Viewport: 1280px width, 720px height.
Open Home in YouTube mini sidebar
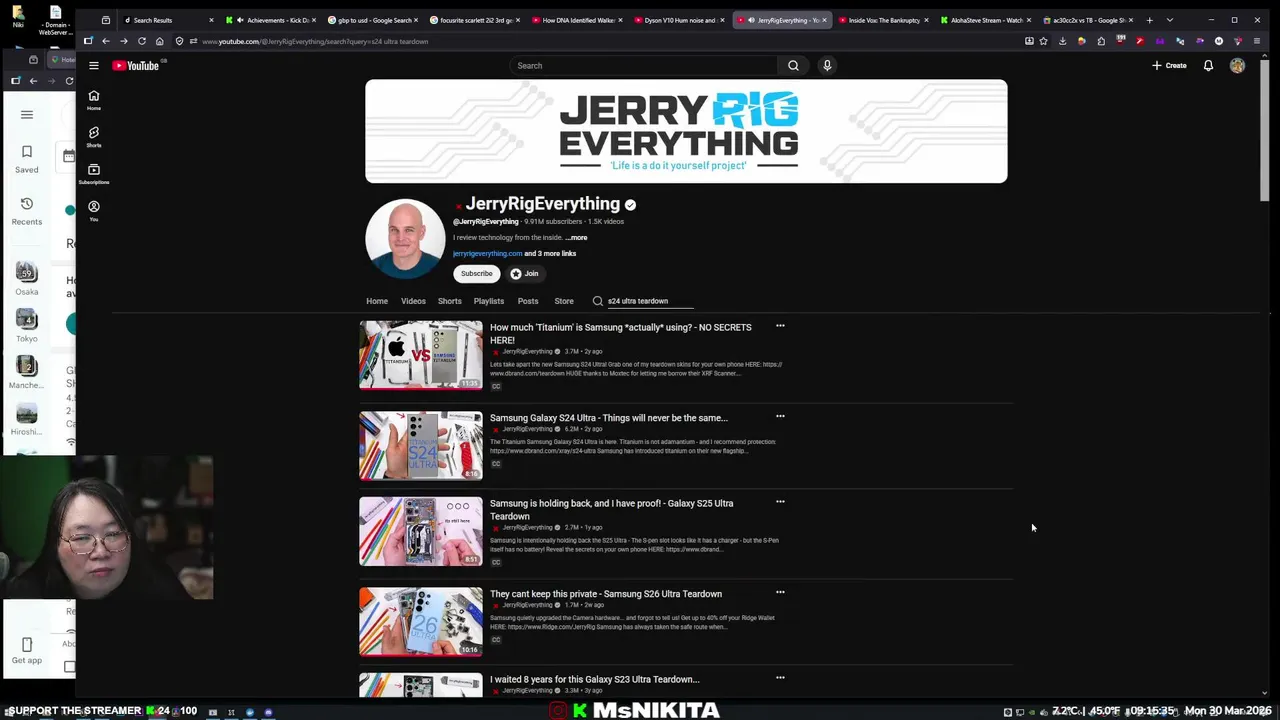[x=94, y=100]
